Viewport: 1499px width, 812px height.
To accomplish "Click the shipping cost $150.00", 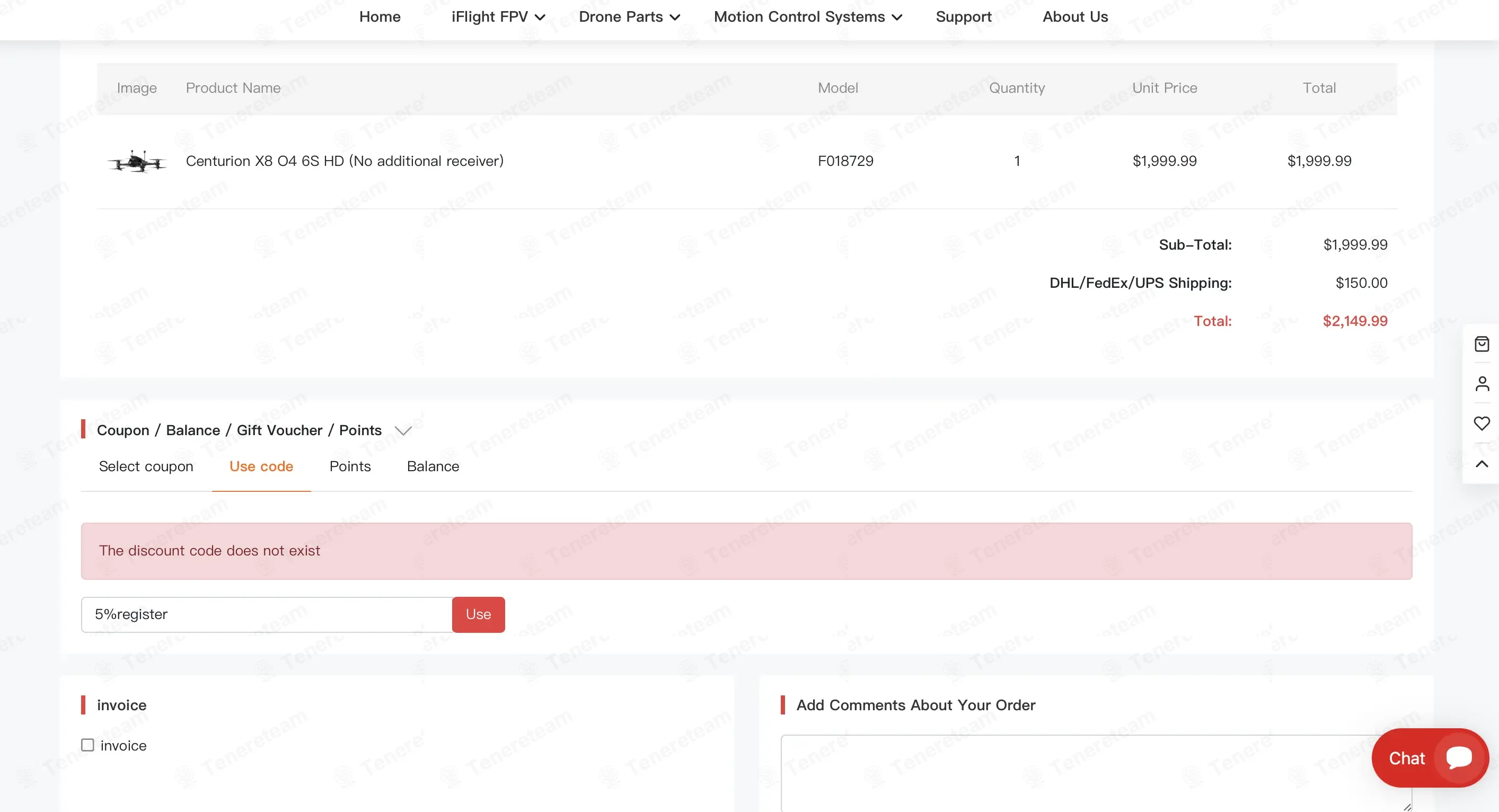I will (1361, 283).
